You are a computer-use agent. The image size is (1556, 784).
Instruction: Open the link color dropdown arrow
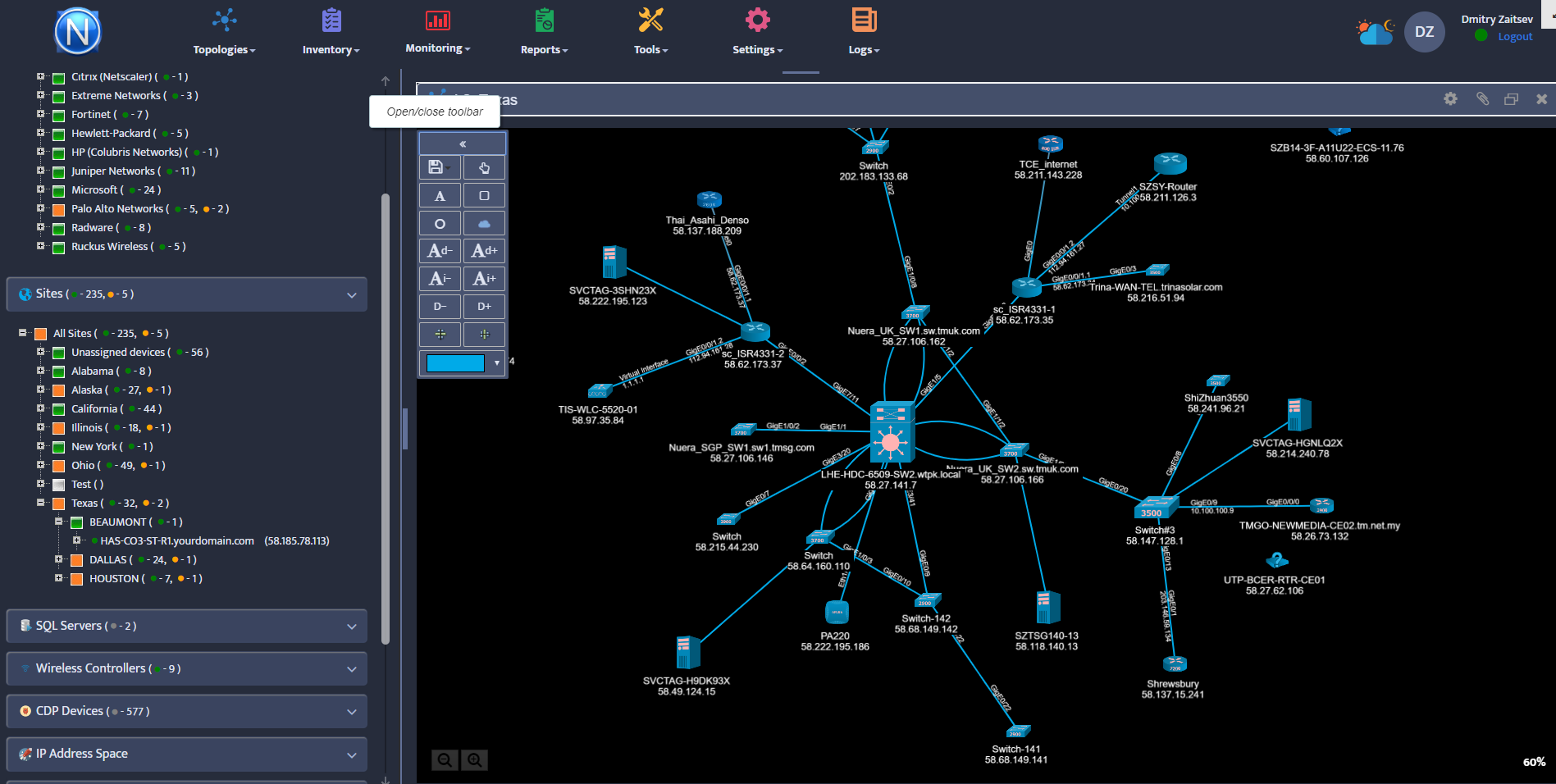tap(496, 362)
